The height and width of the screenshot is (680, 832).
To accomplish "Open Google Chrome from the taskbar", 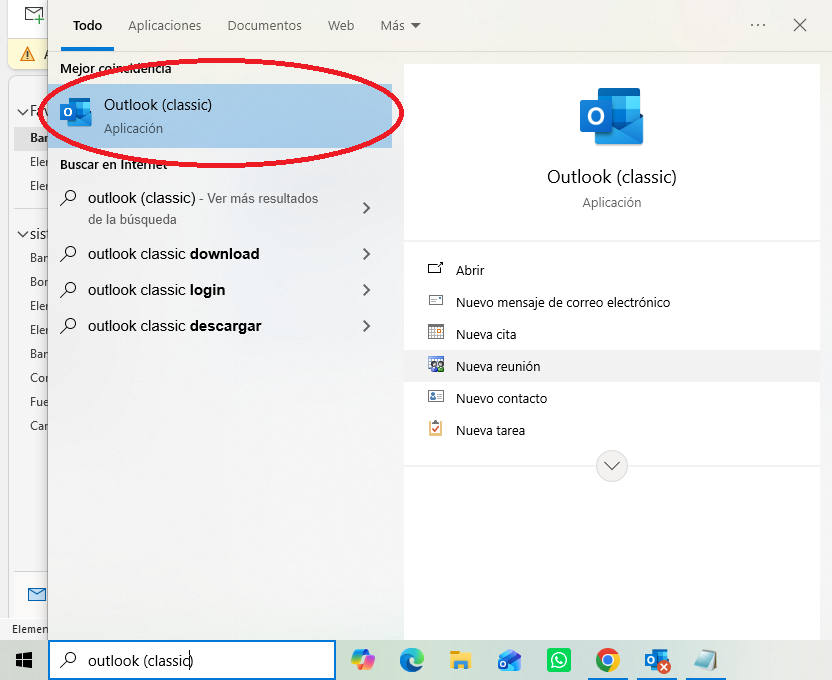I will (608, 660).
